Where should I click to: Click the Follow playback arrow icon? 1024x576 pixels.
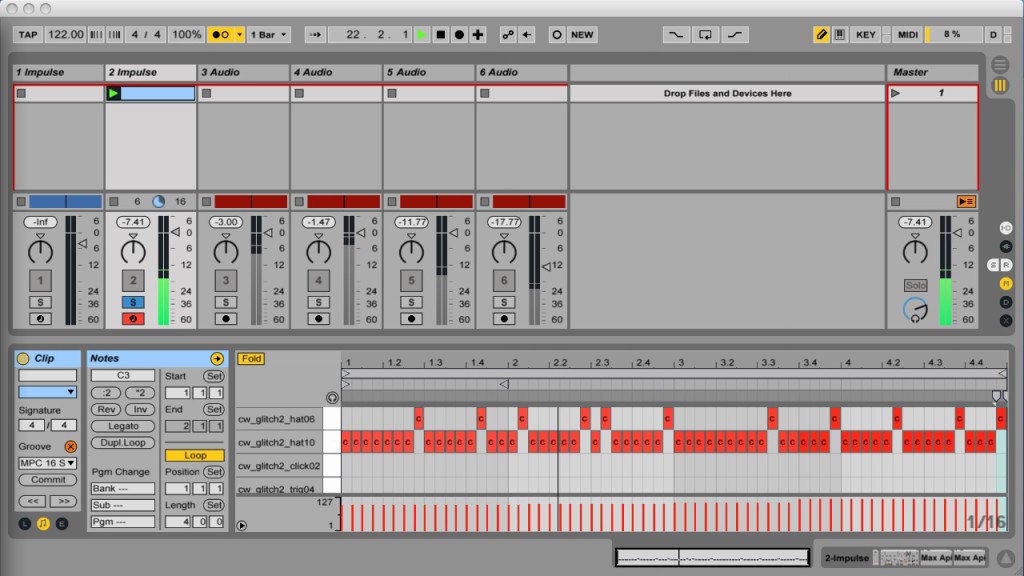(315, 34)
